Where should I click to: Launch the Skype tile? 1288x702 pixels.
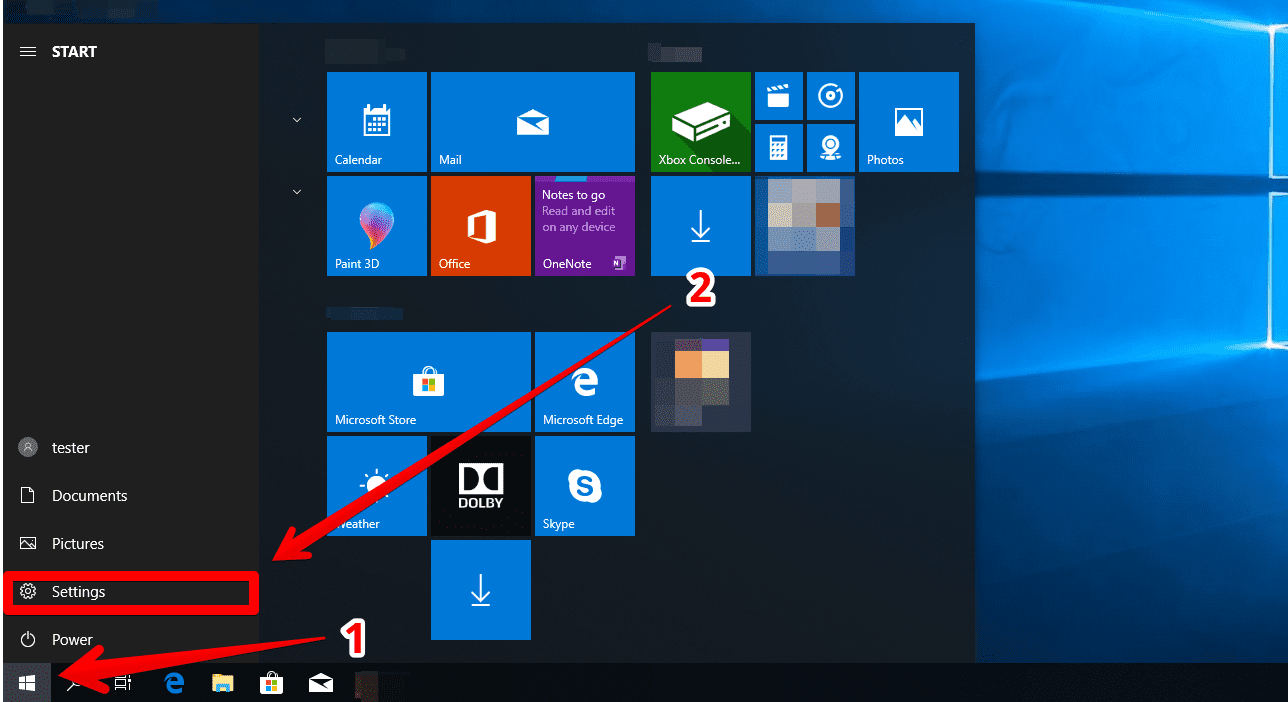[x=585, y=486]
